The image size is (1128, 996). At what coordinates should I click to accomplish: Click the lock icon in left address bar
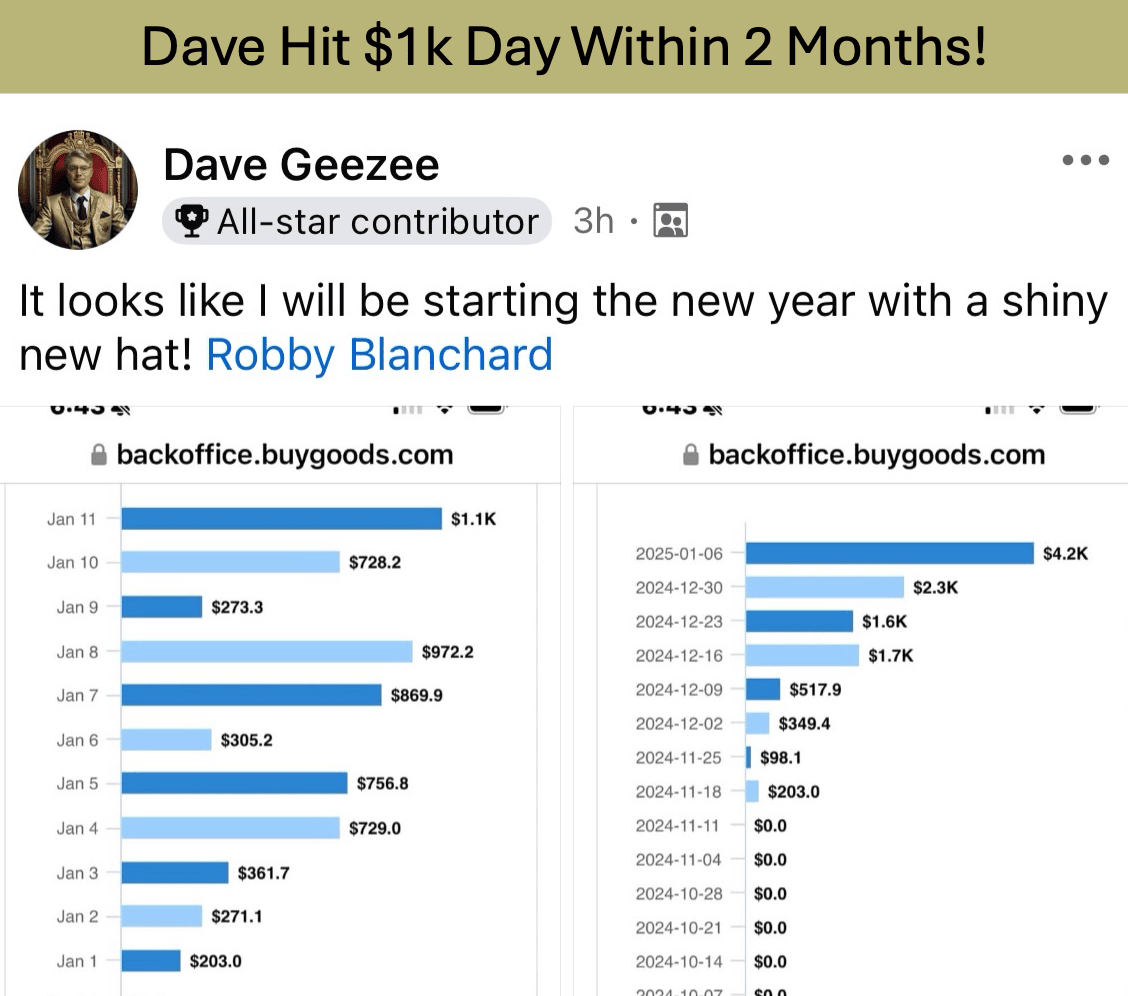99,454
